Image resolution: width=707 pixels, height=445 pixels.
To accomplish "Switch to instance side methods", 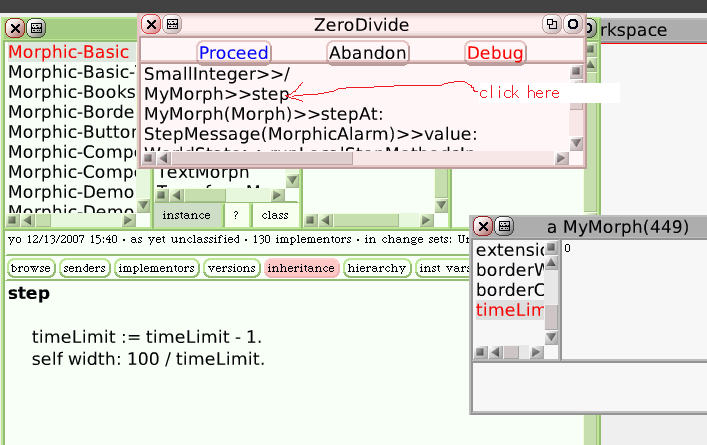I will coord(186,215).
